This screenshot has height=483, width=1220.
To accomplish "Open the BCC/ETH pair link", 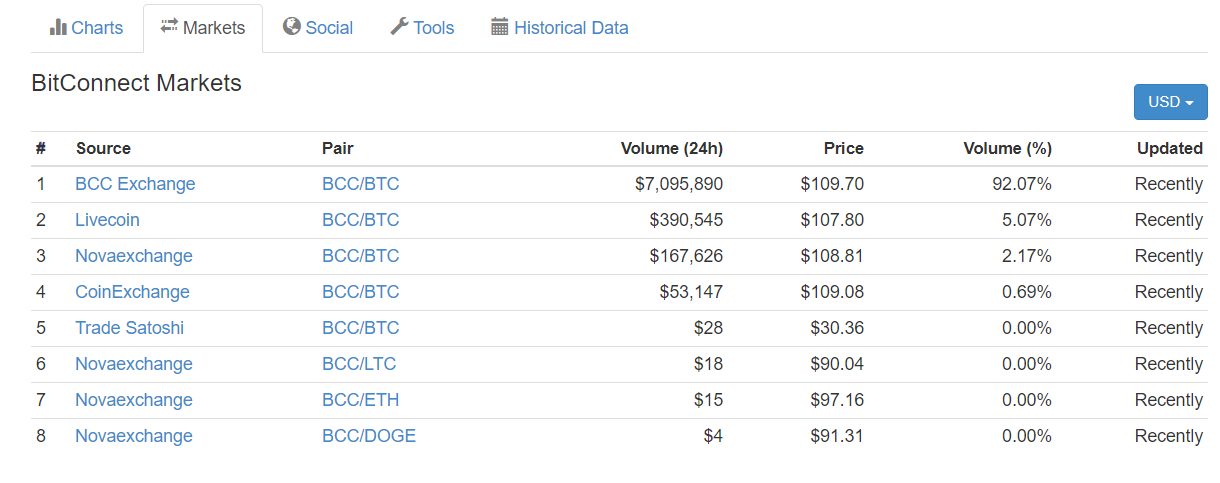I will pos(360,400).
